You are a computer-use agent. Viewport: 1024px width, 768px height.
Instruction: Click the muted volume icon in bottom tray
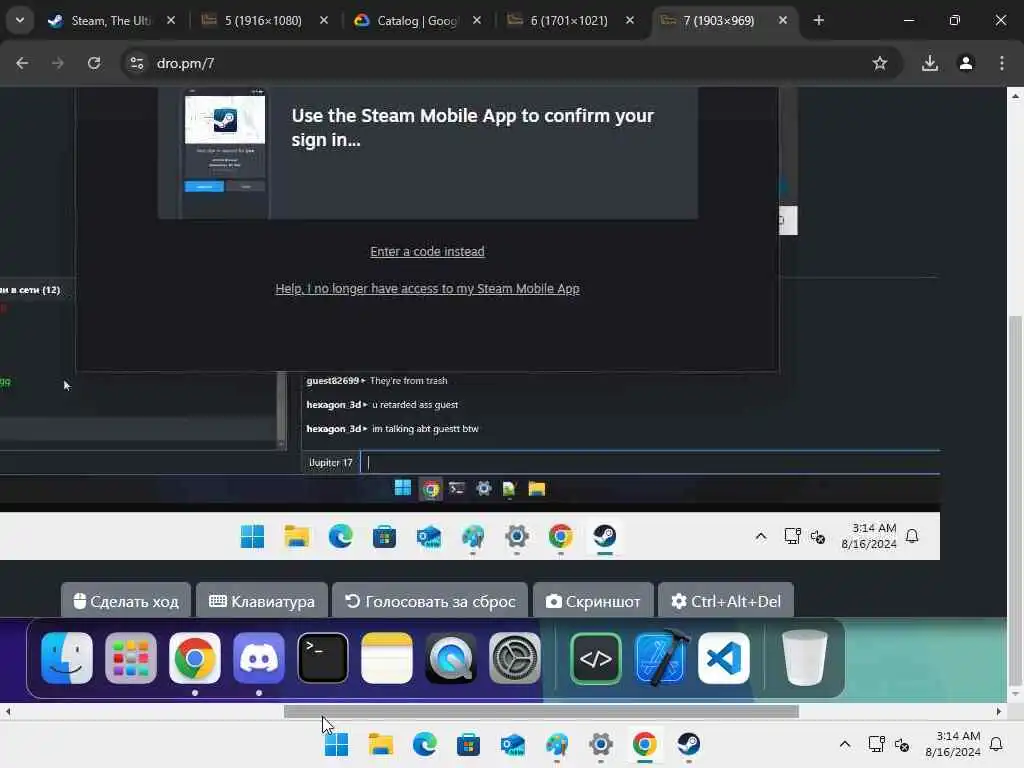coord(902,744)
